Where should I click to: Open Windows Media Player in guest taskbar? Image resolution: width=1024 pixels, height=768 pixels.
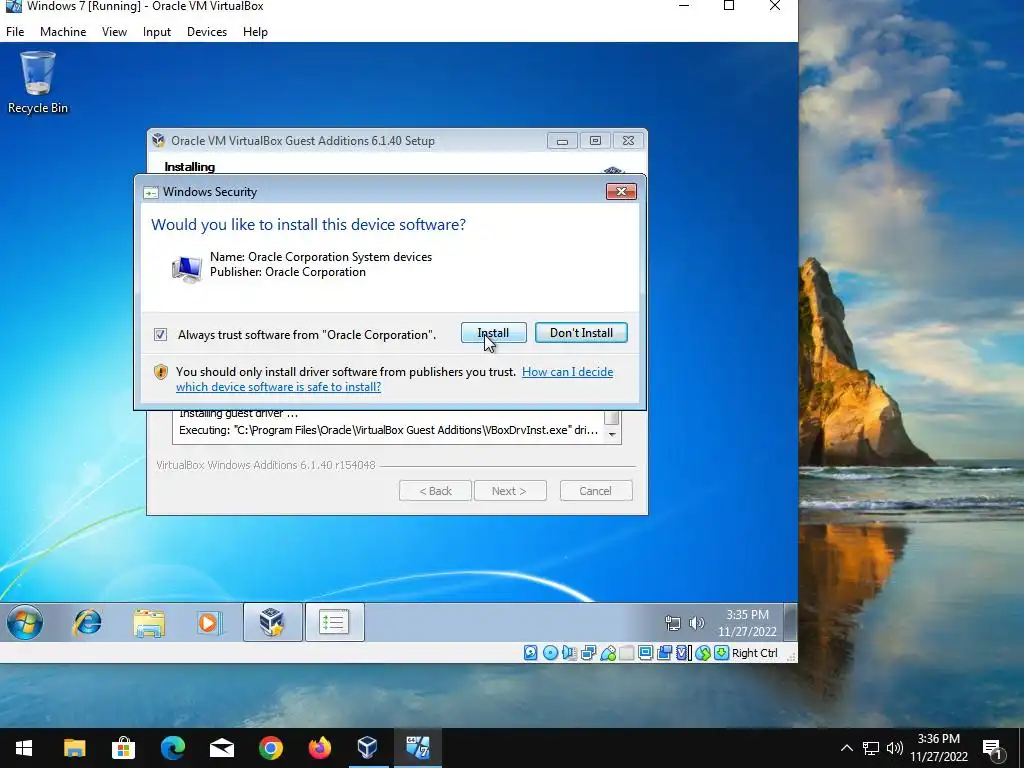point(209,622)
